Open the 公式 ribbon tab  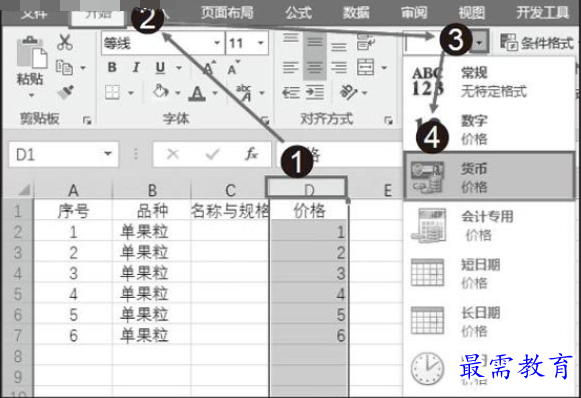click(298, 12)
